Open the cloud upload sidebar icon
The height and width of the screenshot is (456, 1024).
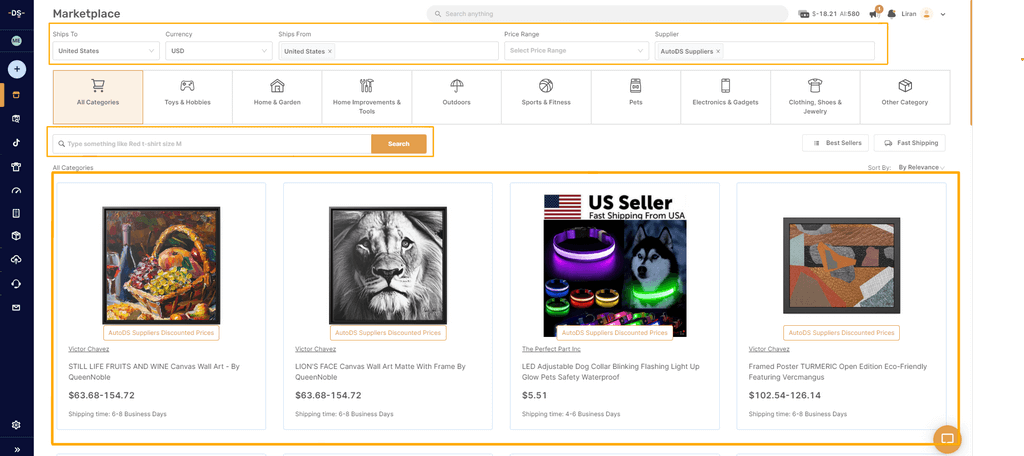tap(16, 260)
